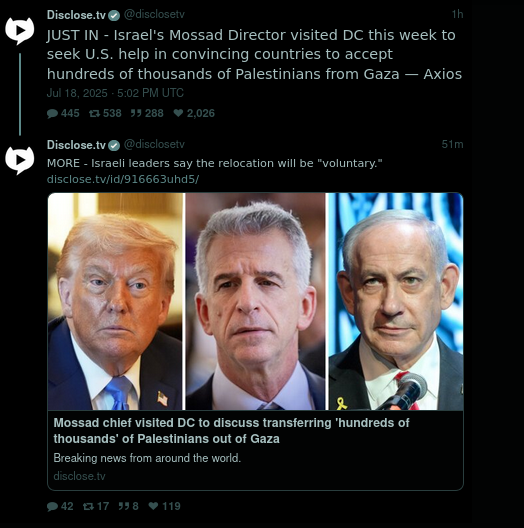Click the verified badge next to the first Disclose.tv name
This screenshot has width=524, height=528.
coord(114,15)
